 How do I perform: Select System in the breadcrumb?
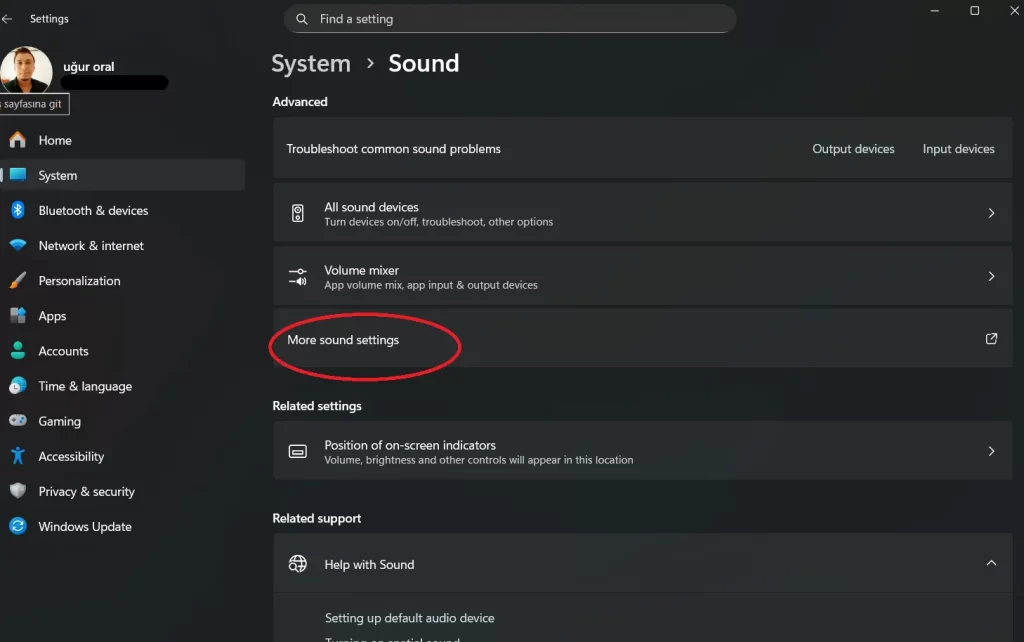(x=311, y=63)
